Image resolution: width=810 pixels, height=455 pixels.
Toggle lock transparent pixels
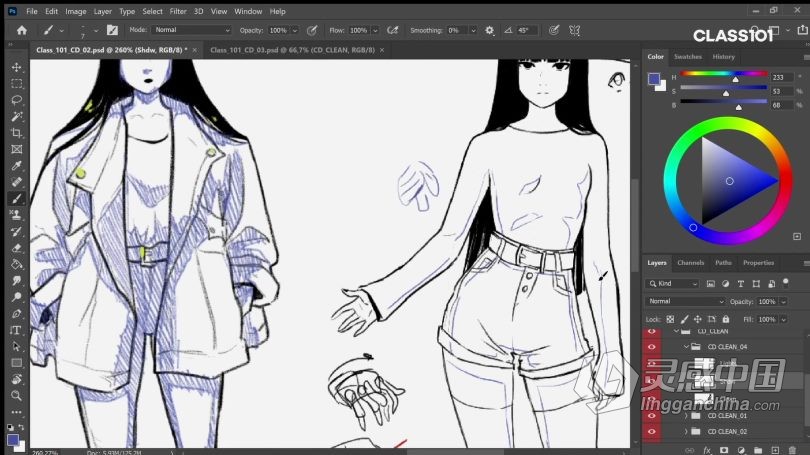(x=670, y=319)
